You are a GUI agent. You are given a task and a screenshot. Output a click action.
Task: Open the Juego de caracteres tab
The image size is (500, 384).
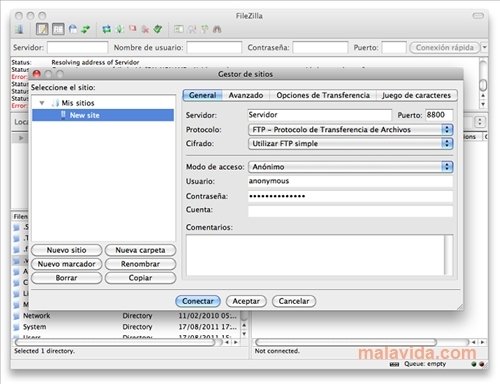[416, 95]
